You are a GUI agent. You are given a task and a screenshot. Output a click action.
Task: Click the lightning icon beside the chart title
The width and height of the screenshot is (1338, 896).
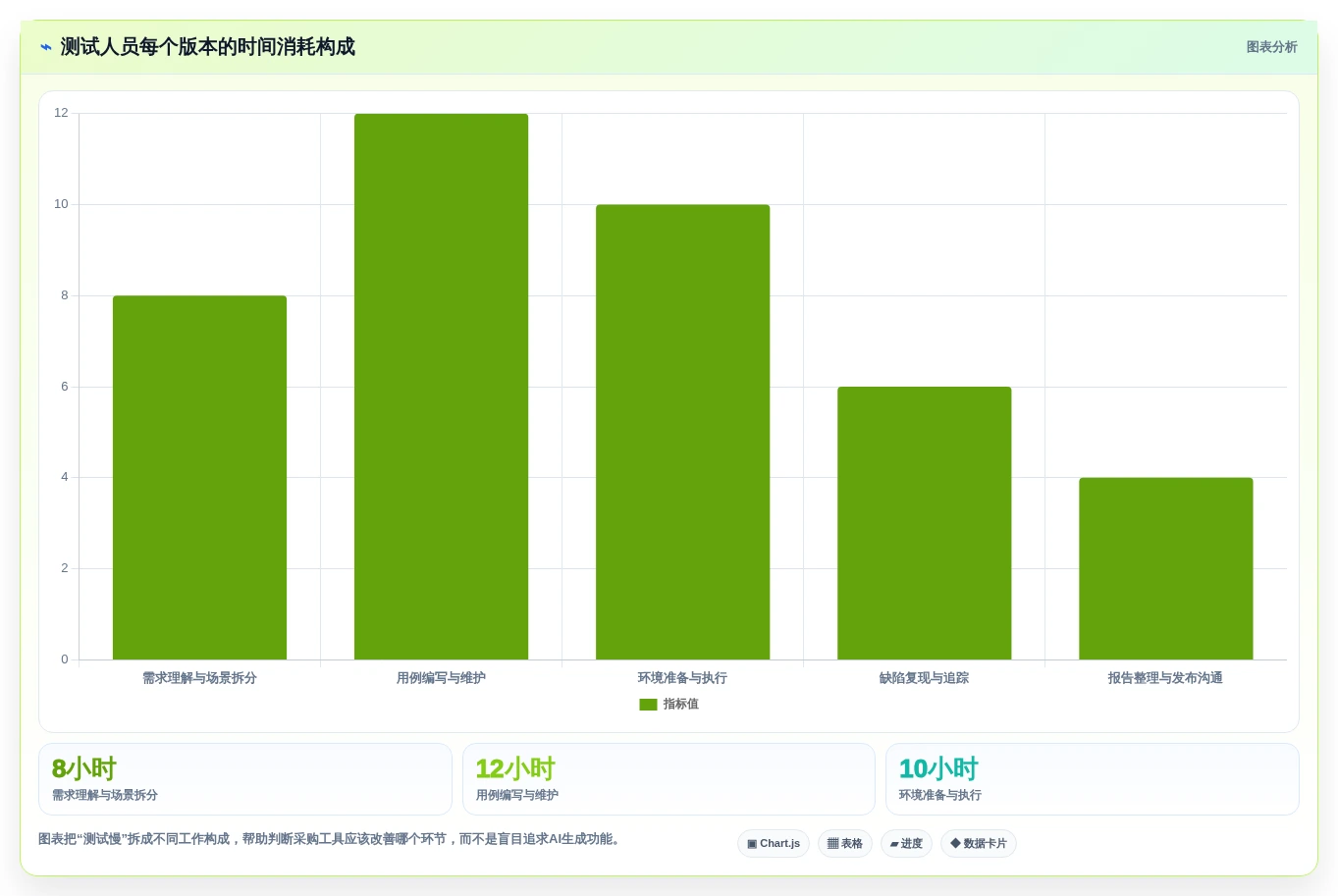[45, 47]
